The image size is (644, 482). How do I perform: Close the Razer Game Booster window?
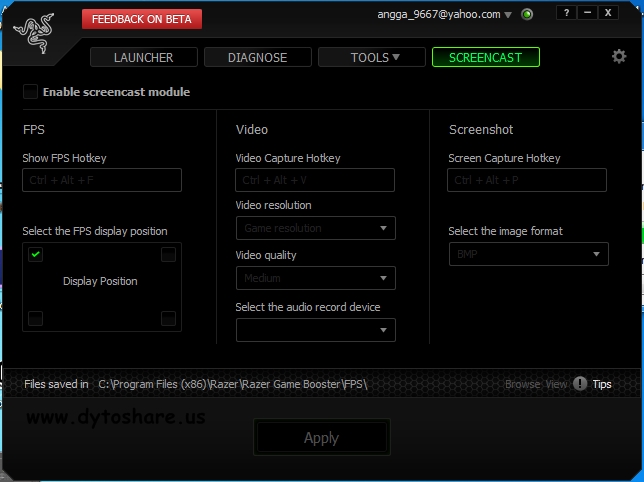click(608, 13)
